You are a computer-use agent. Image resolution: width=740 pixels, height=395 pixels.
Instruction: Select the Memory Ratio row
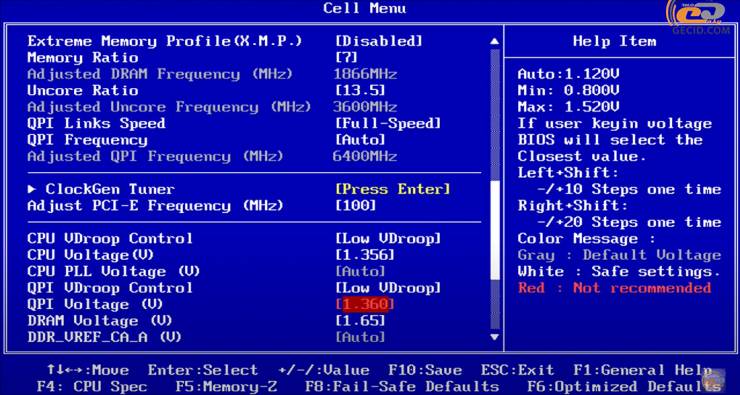point(83,58)
